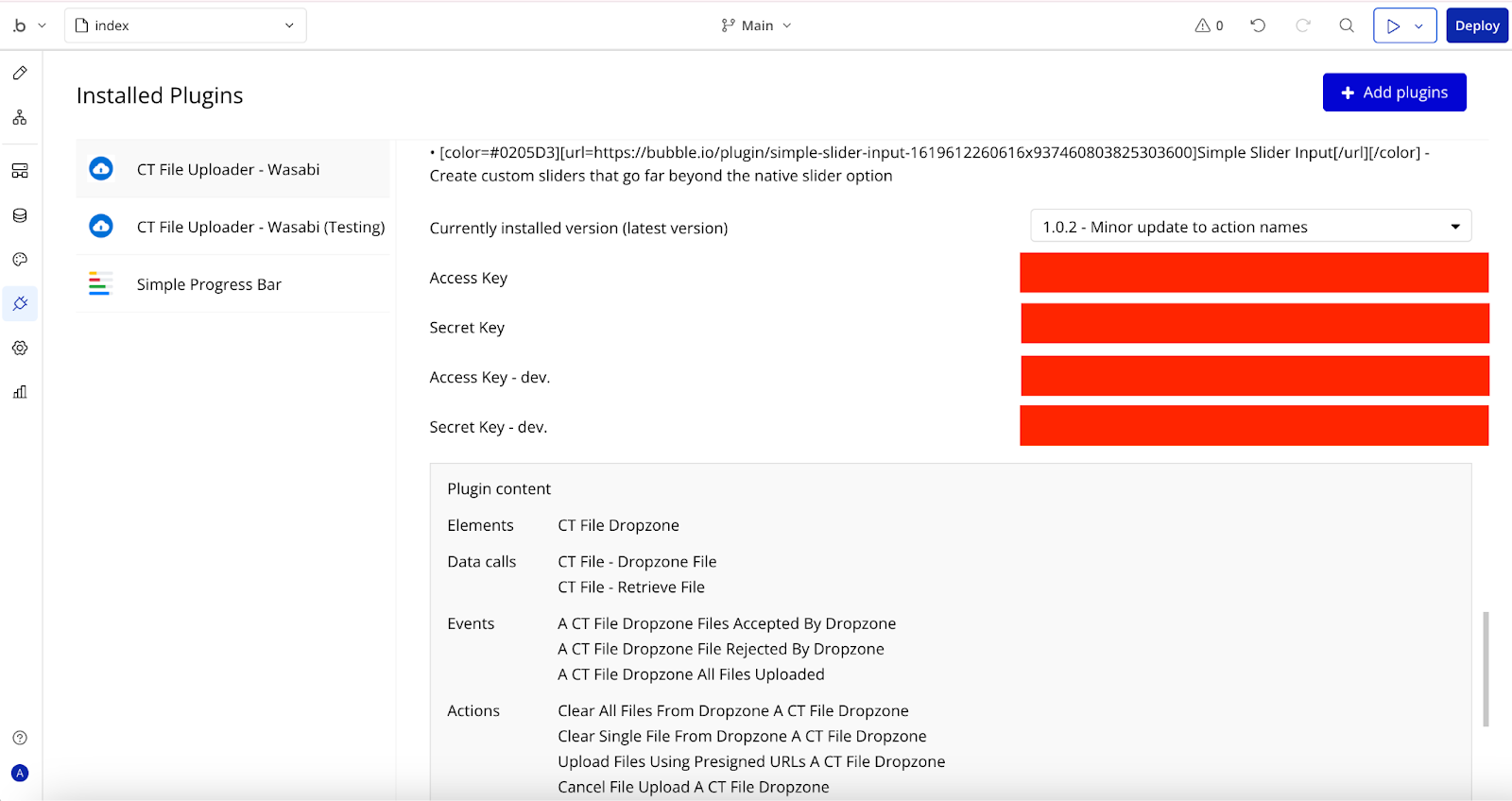Click Clear Single File From Dropzone action

coord(742,736)
